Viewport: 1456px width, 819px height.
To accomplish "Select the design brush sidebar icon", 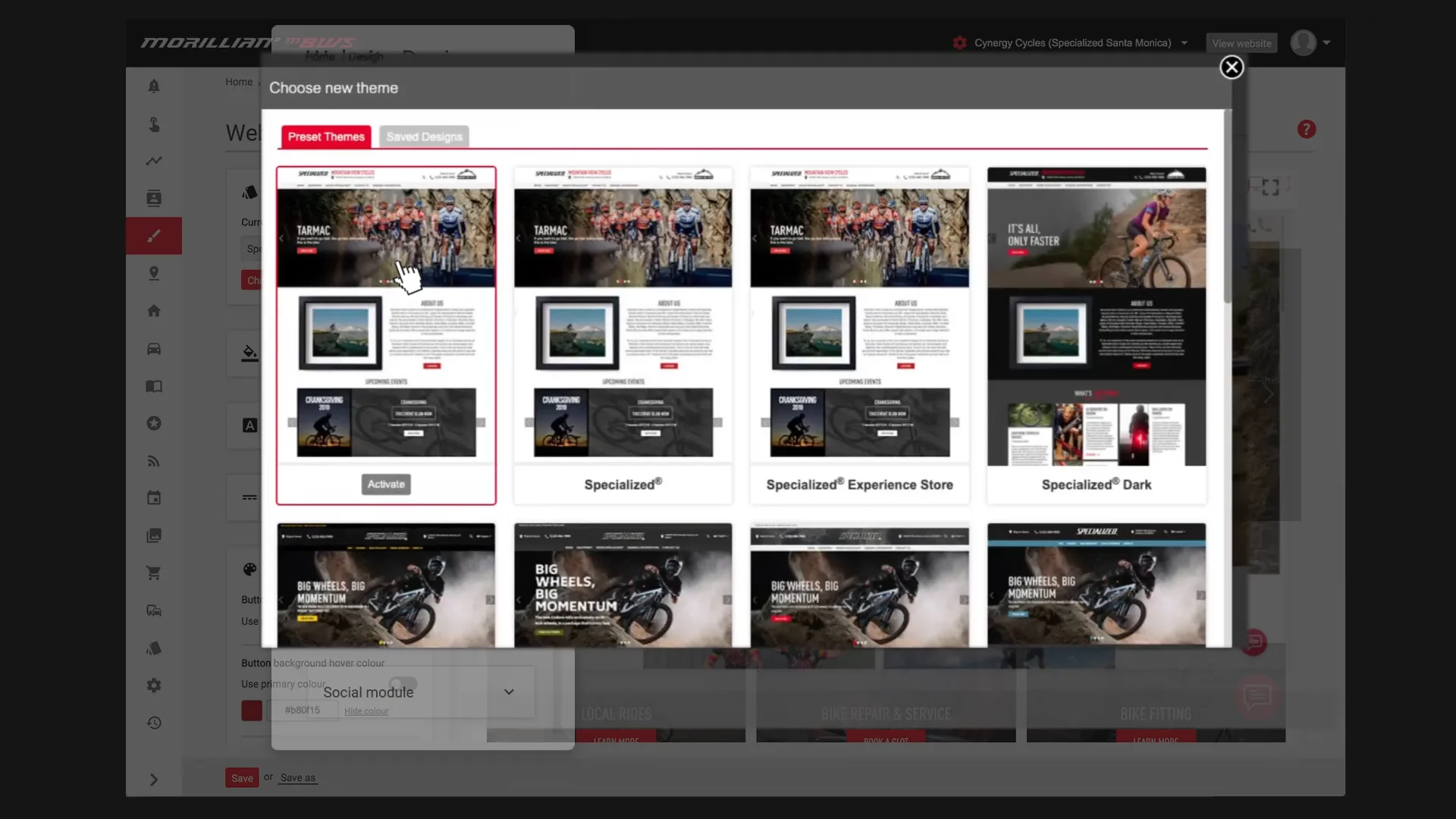I will pos(154,236).
